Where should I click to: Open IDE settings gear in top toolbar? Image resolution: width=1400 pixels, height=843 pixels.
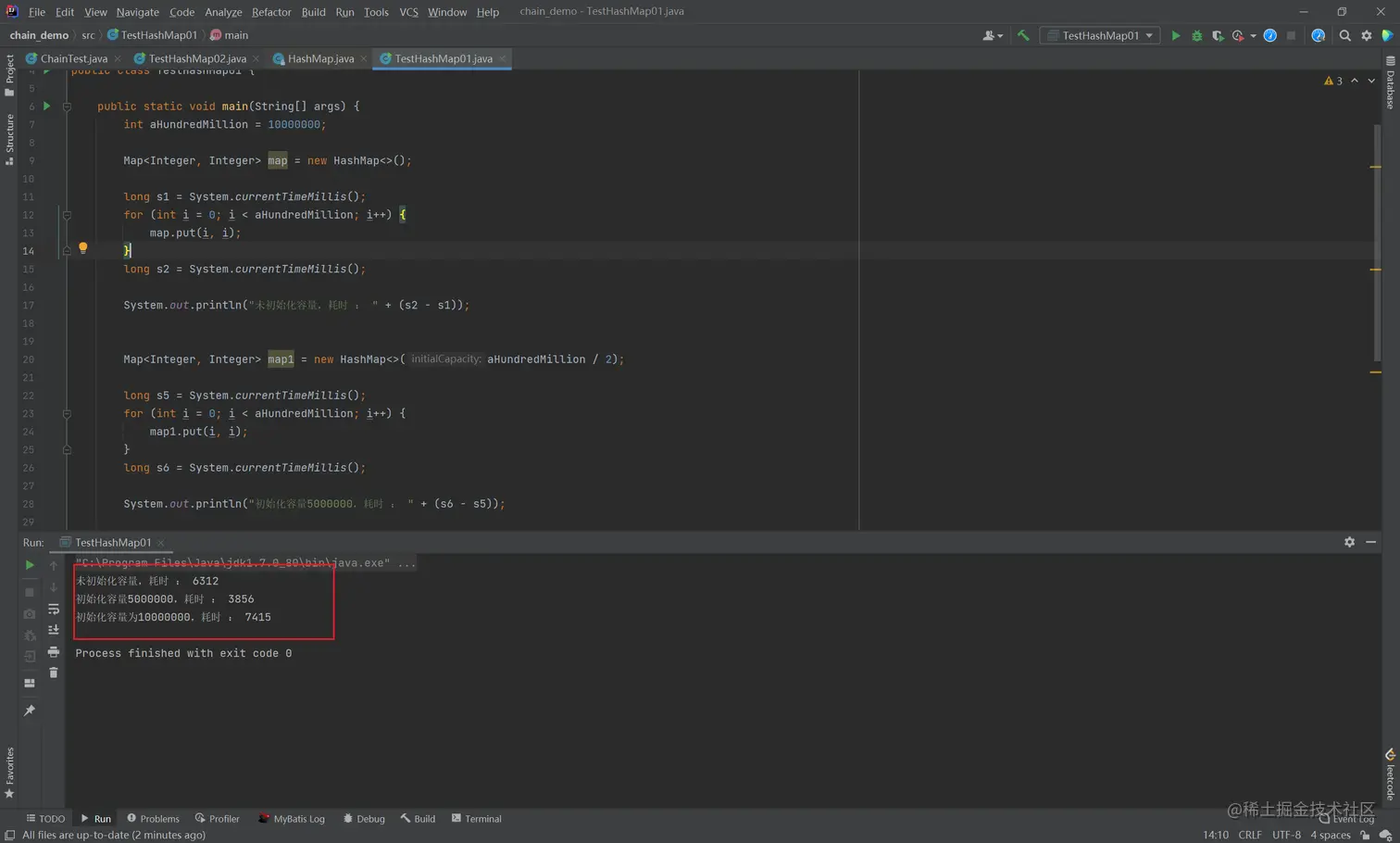tap(1366, 35)
